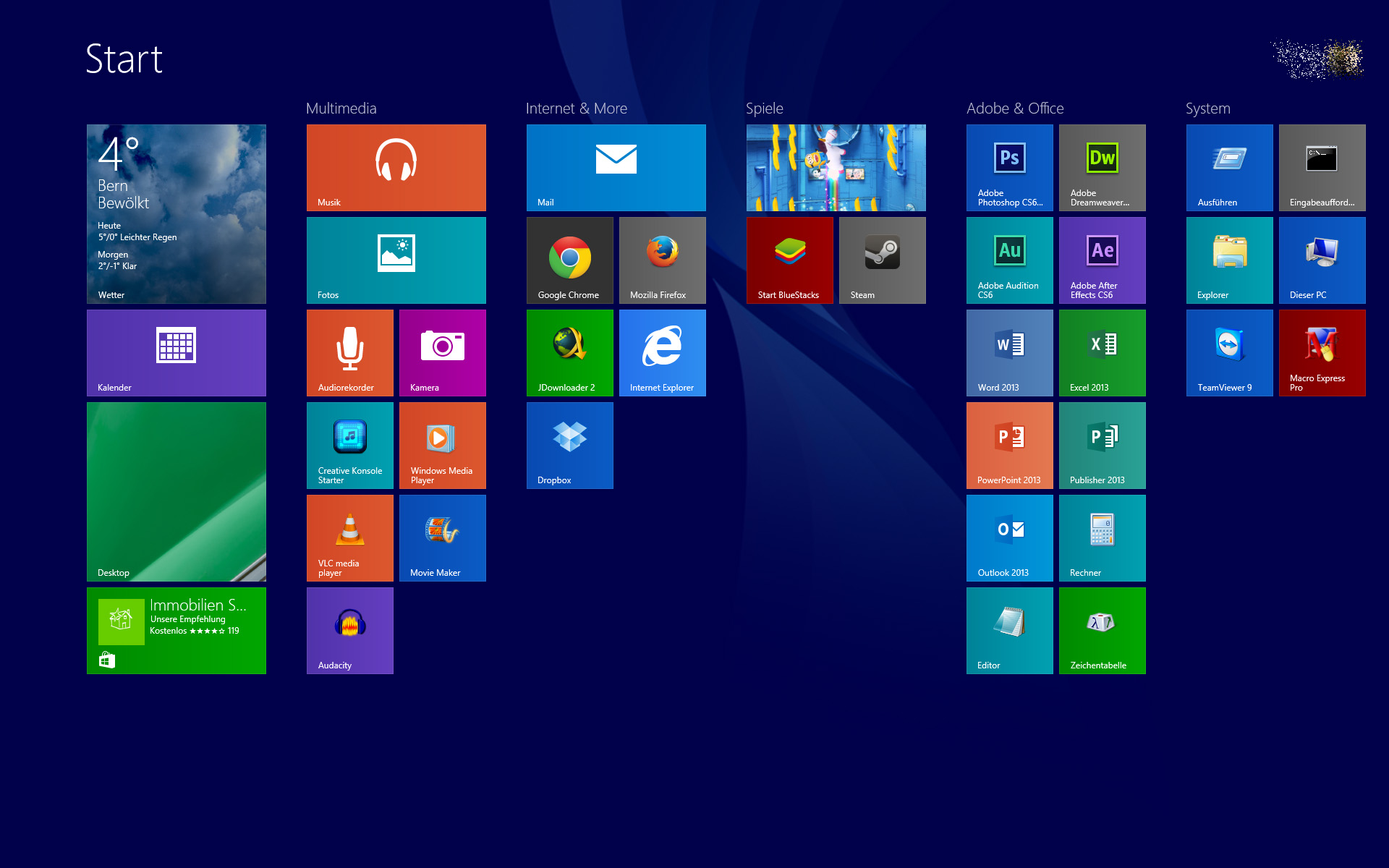Image resolution: width=1389 pixels, height=868 pixels.
Task: Open the Dropbox tile
Action: click(x=569, y=446)
